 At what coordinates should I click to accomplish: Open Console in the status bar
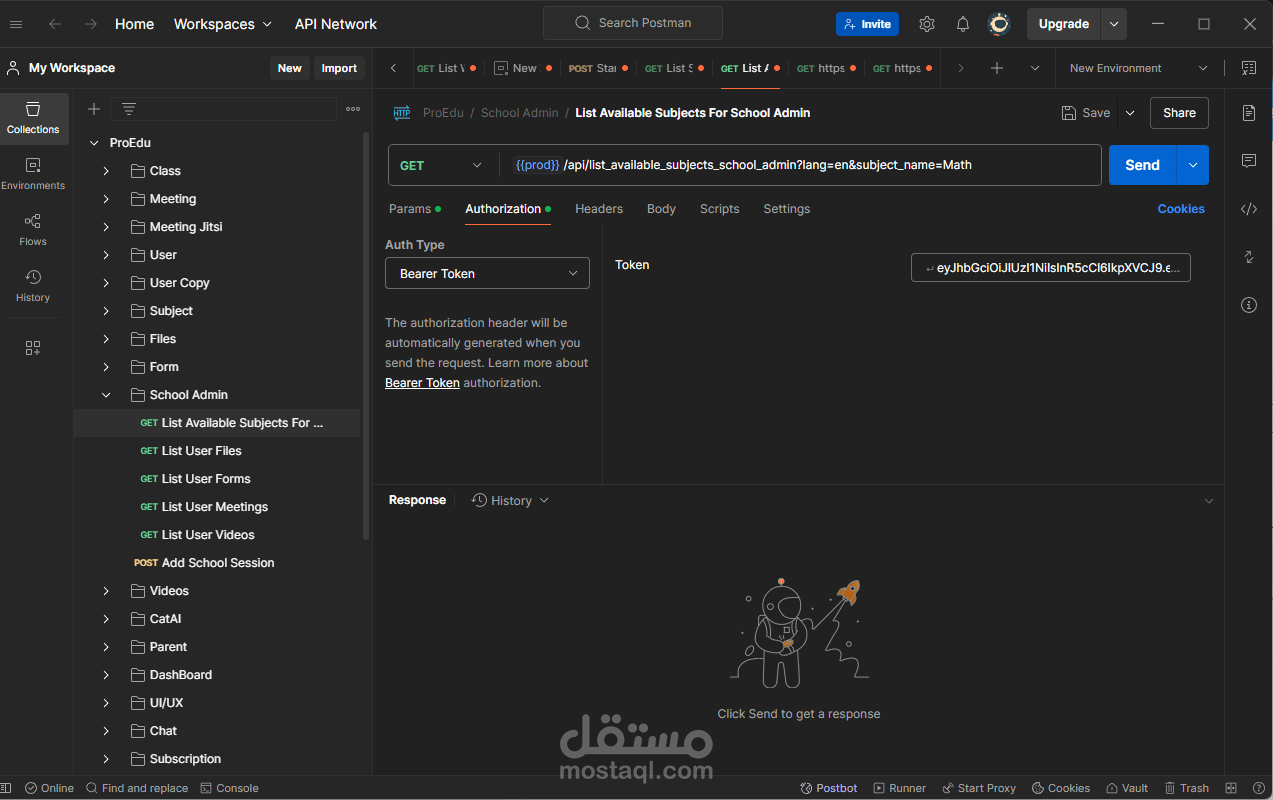tap(229, 788)
